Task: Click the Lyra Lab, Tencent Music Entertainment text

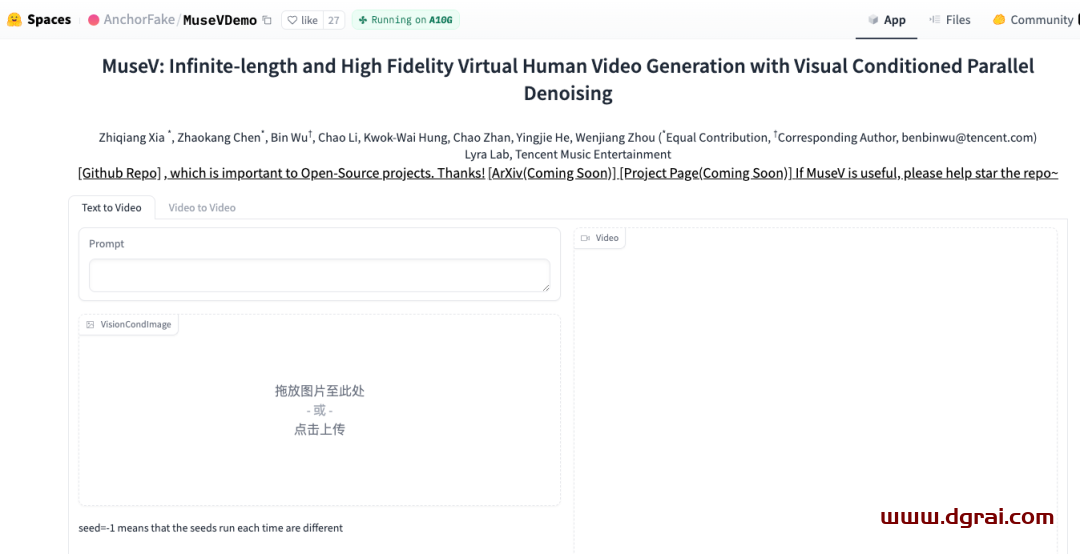Action: coord(568,154)
